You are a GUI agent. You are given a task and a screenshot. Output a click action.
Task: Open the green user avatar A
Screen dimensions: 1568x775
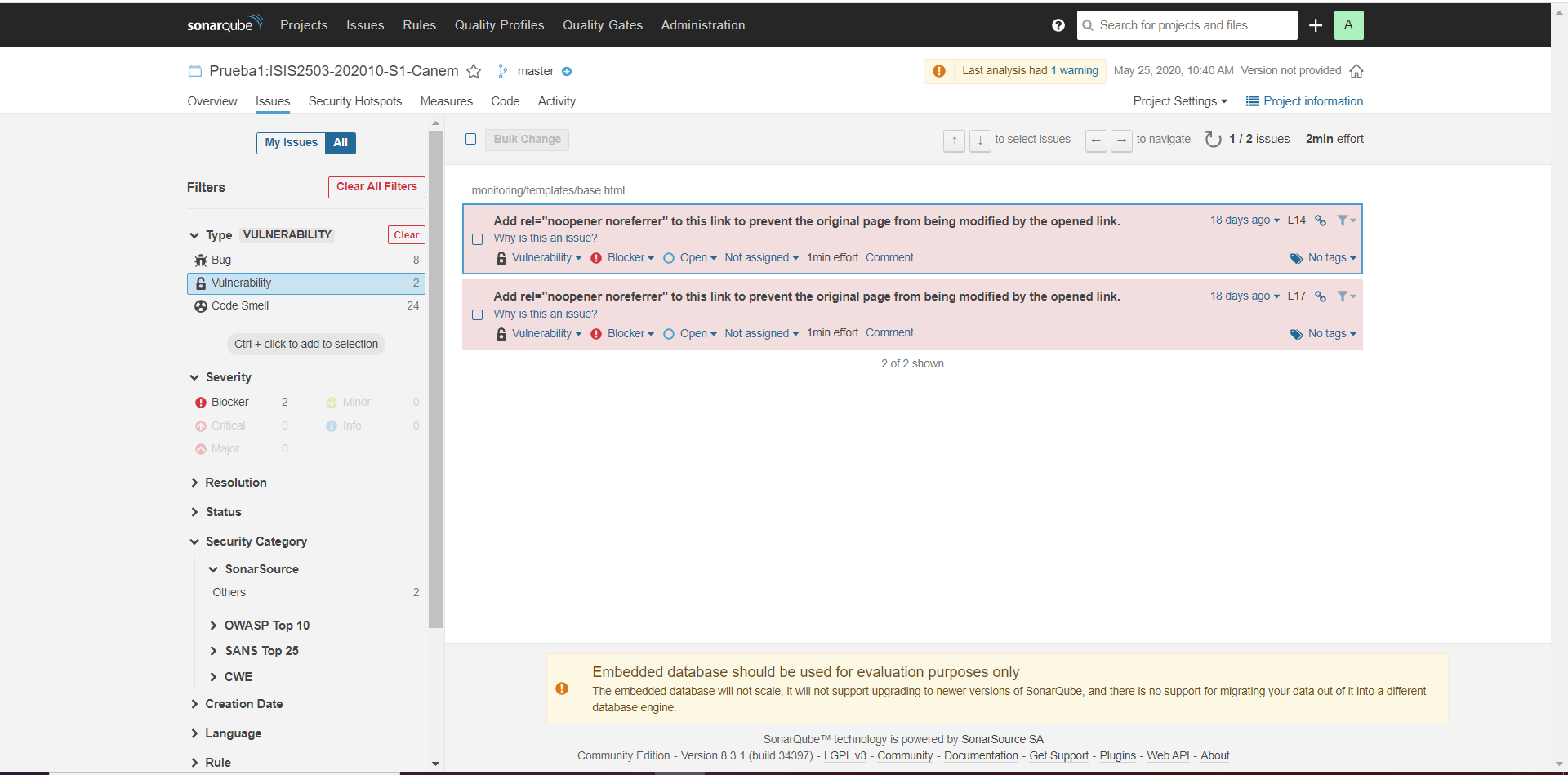tap(1348, 25)
